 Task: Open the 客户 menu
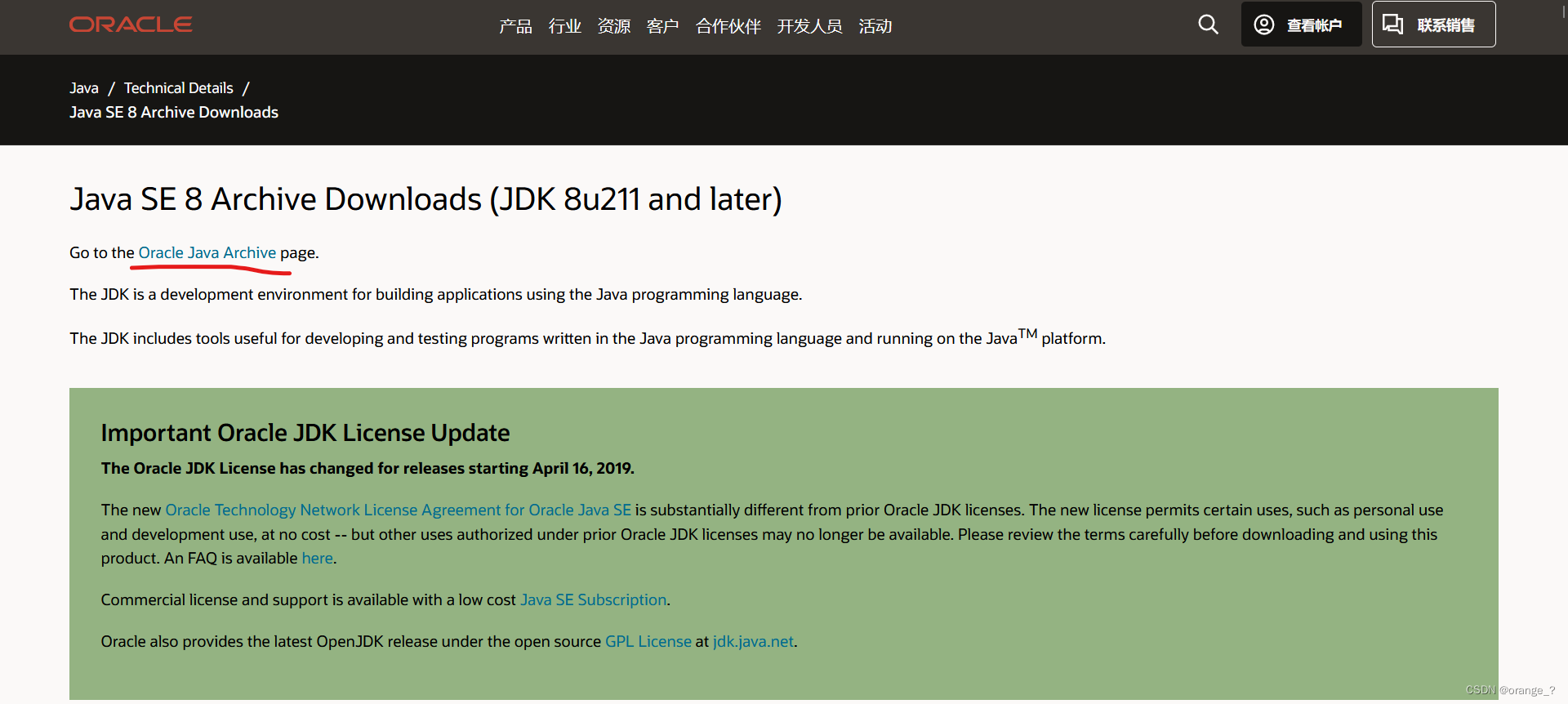(662, 26)
